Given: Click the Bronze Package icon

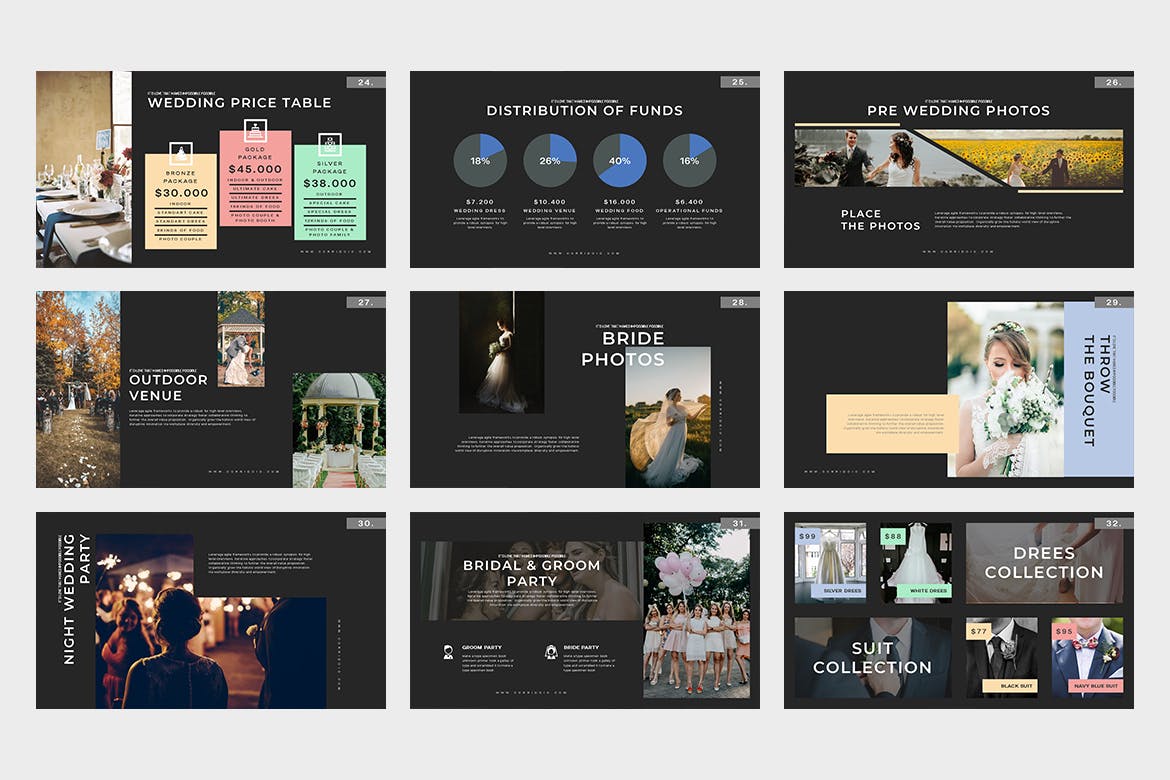Looking at the screenshot, I should [181, 153].
